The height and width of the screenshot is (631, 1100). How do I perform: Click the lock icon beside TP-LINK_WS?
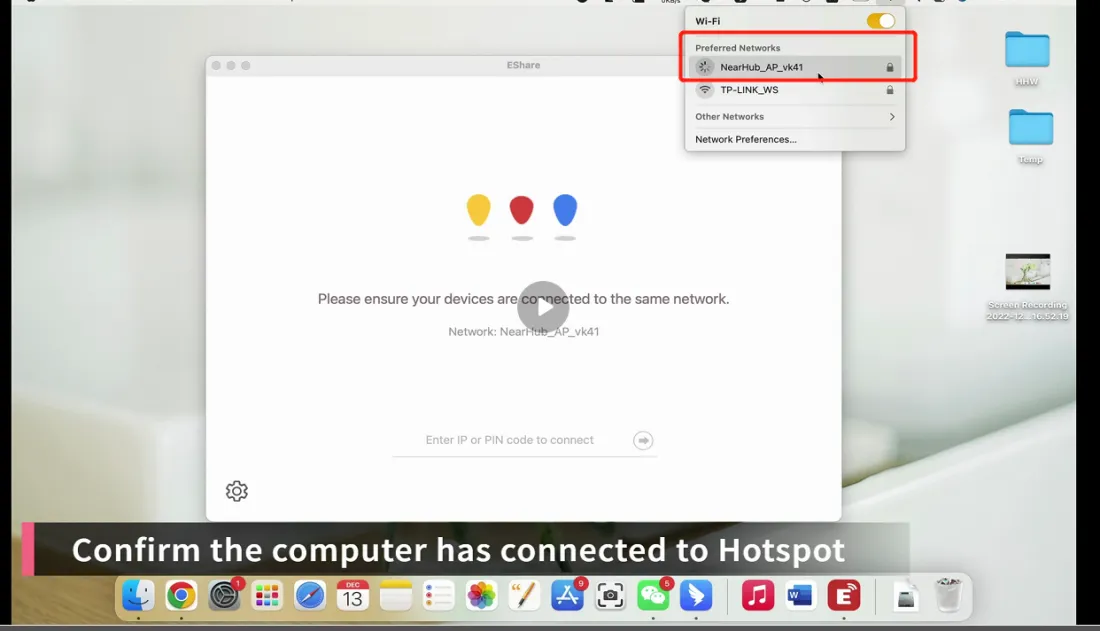(890, 90)
